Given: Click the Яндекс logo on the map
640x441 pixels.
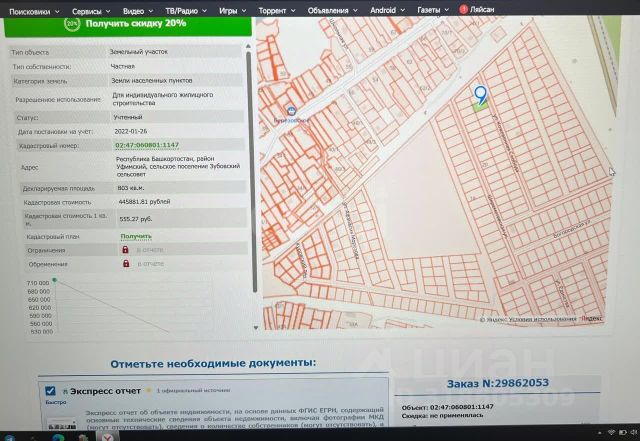Looking at the screenshot, I should 591,318.
